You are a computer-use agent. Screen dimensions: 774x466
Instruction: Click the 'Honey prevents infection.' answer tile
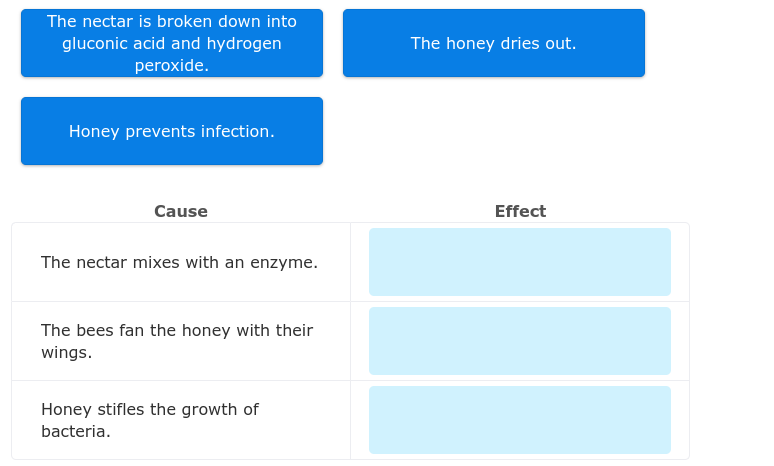pos(171,131)
